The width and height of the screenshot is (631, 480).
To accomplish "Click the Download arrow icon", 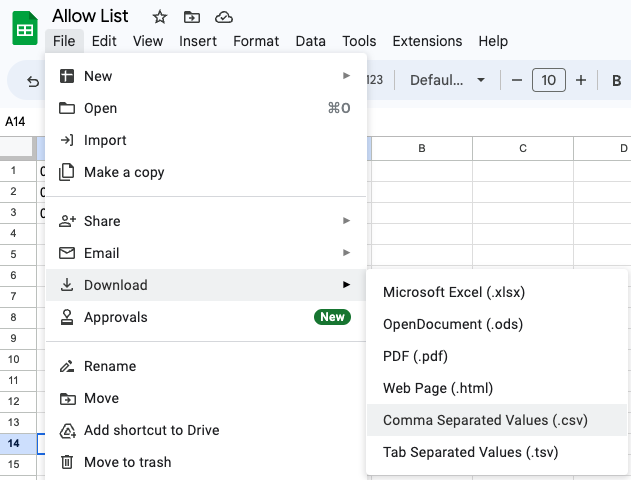I will click(x=67, y=284).
